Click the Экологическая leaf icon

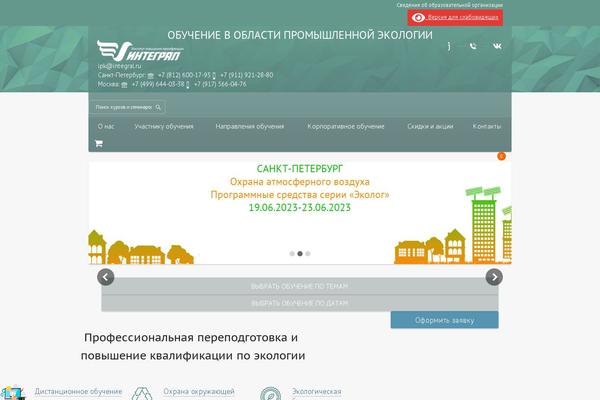tap(271, 393)
